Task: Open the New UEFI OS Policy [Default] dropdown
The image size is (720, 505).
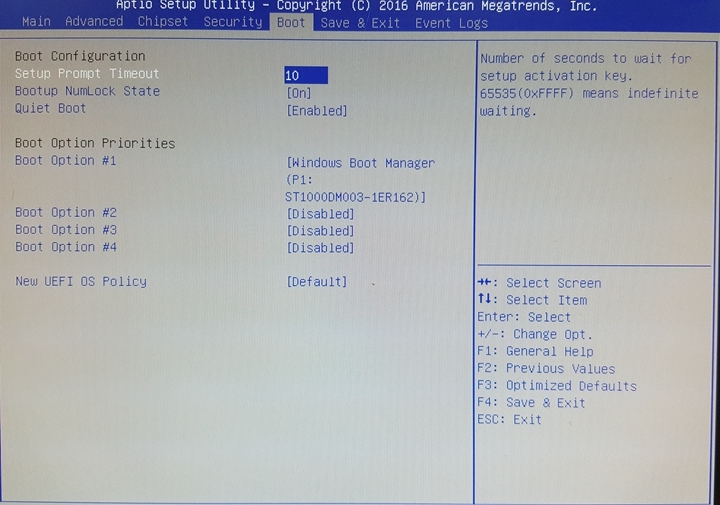Action: pyautogui.click(x=317, y=281)
